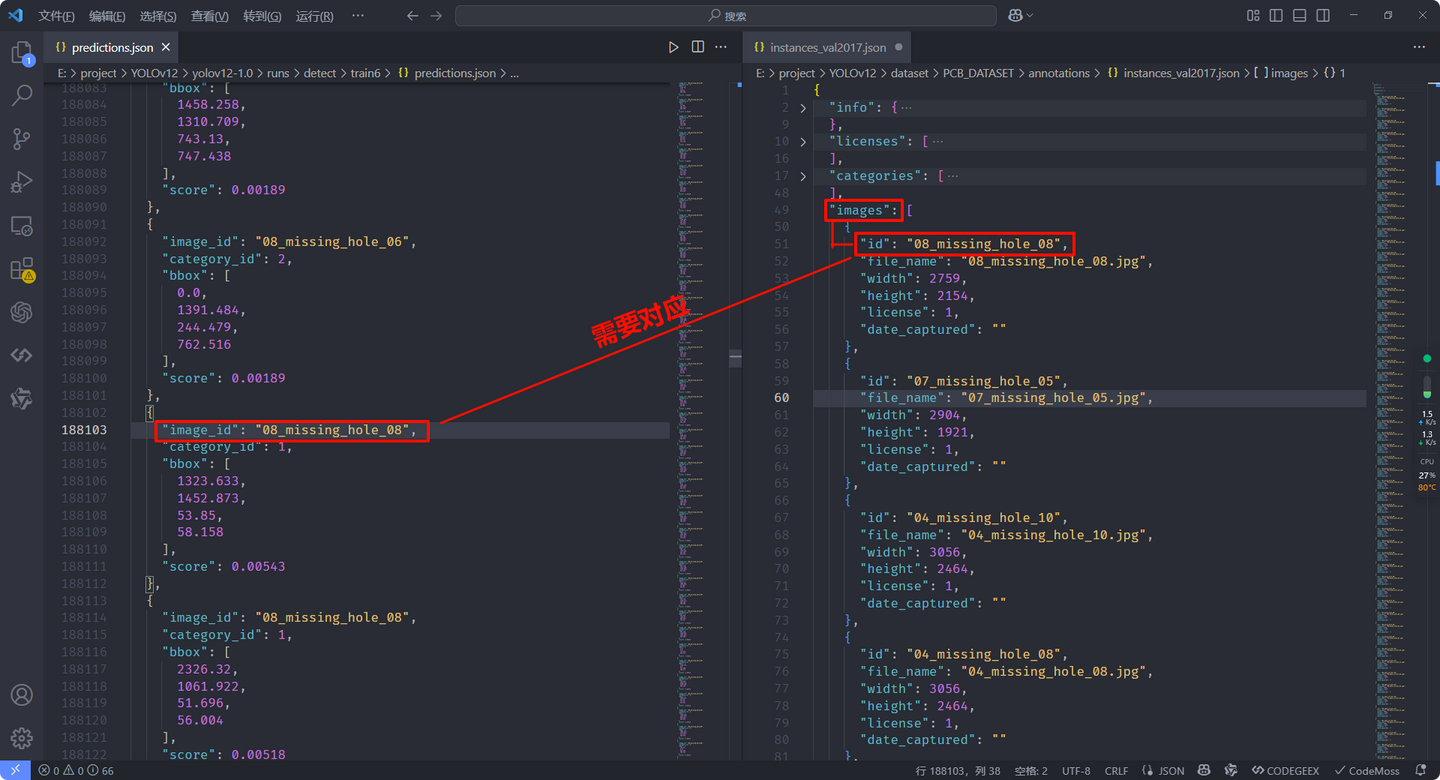Viewport: 1440px width, 780px height.
Task: Open Run and Debug panel
Action: point(21,183)
